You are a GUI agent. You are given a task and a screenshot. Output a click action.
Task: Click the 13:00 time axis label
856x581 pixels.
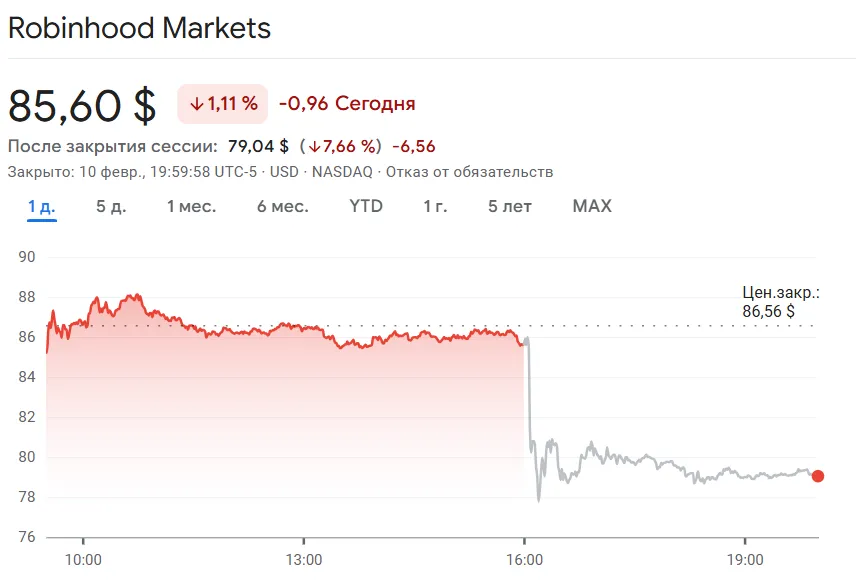tap(304, 558)
